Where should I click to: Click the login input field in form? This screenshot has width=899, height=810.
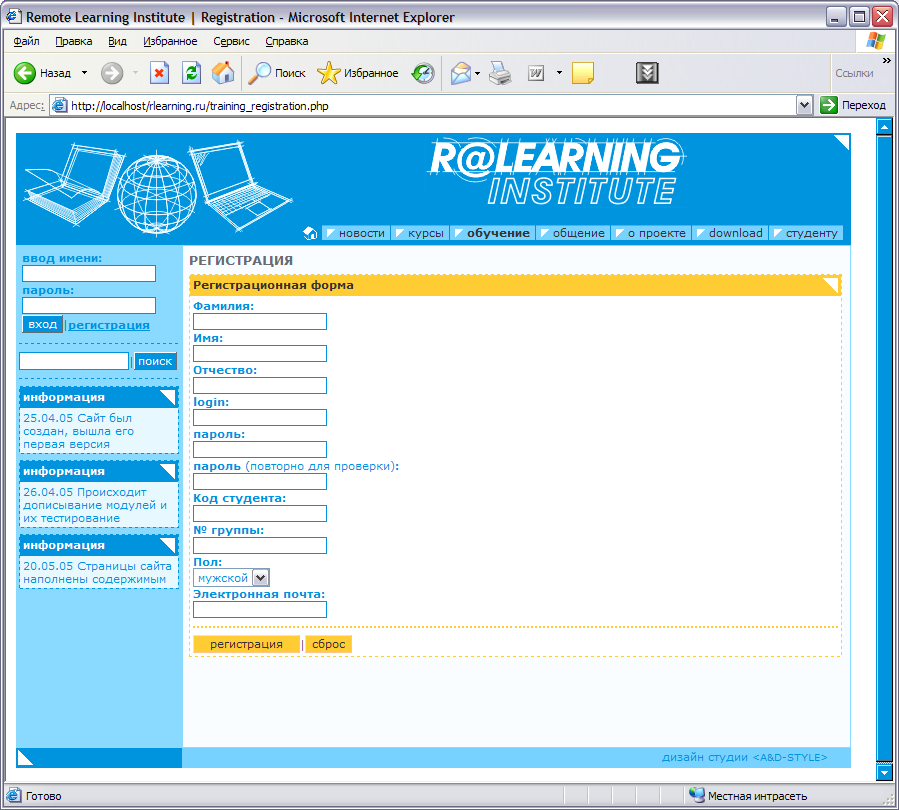click(260, 418)
